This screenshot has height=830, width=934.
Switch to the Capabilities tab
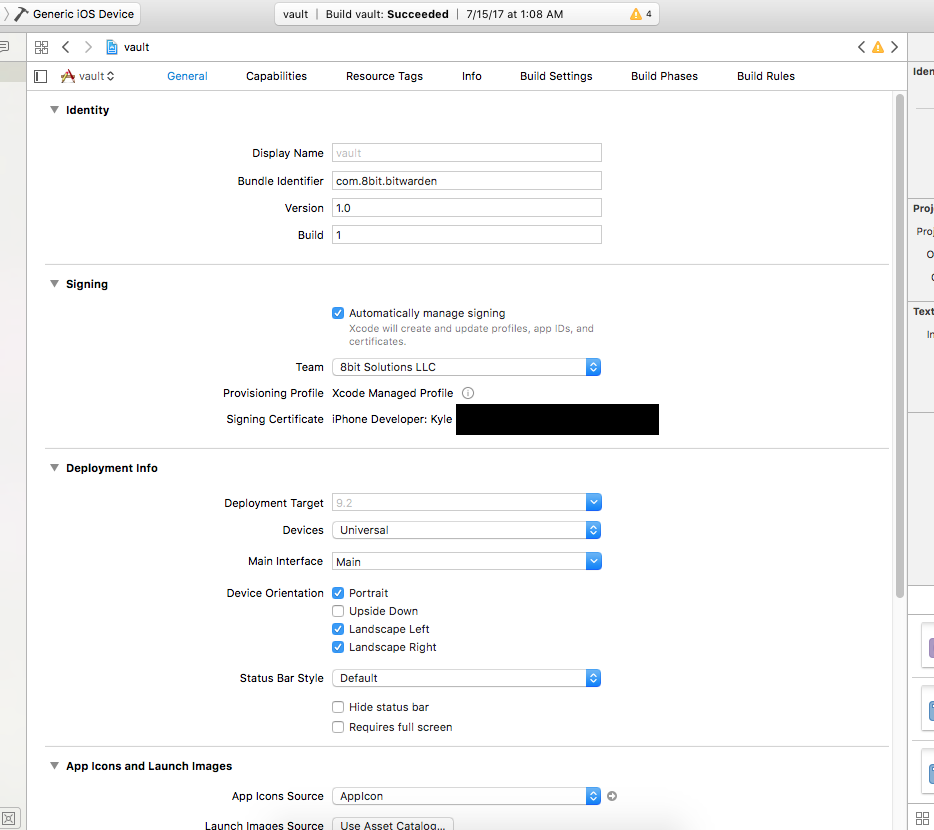[x=276, y=75]
